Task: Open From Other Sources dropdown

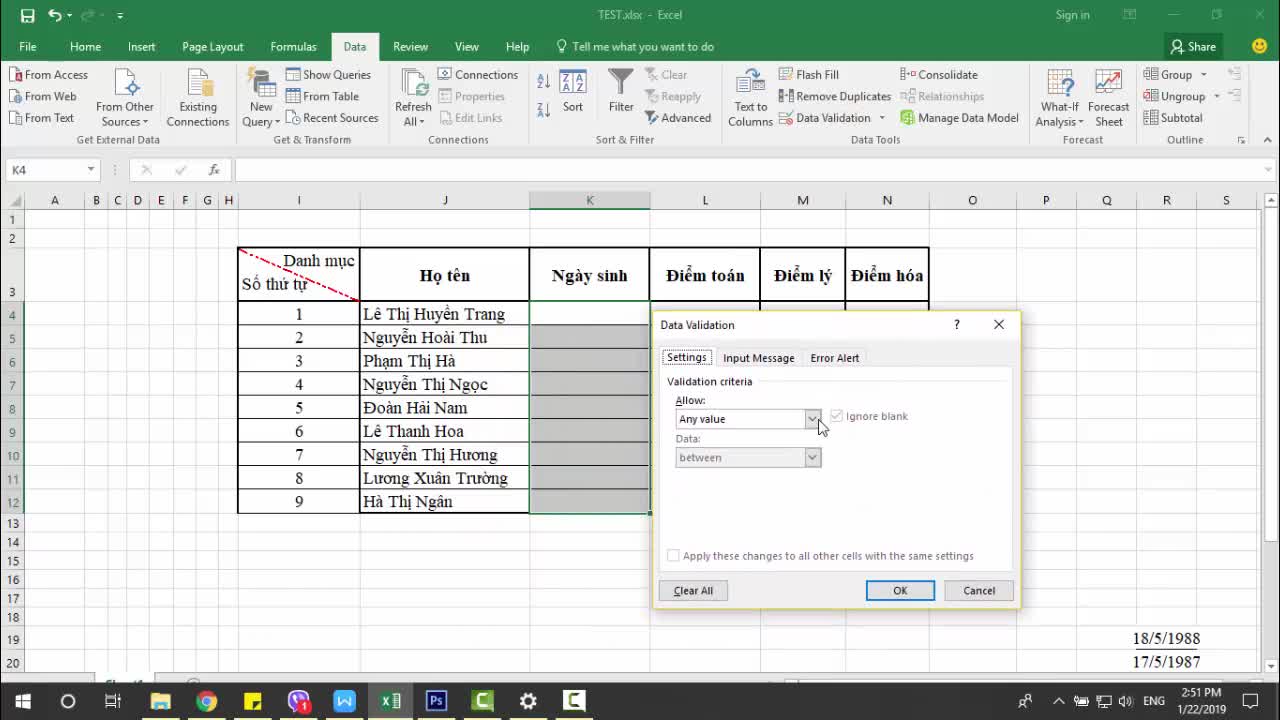Action: [125, 98]
